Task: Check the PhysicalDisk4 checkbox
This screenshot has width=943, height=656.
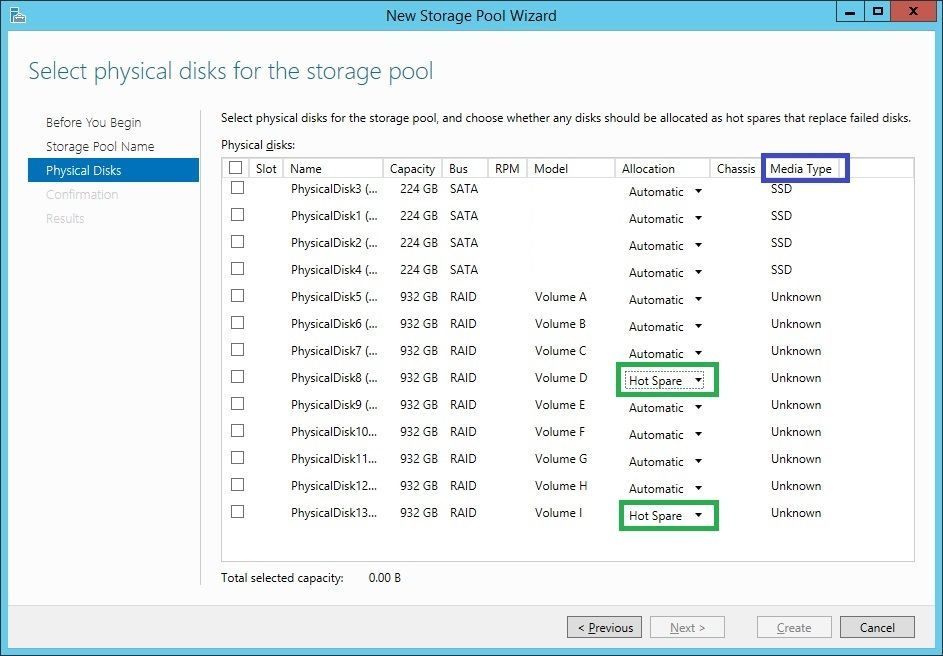Action: [238, 269]
